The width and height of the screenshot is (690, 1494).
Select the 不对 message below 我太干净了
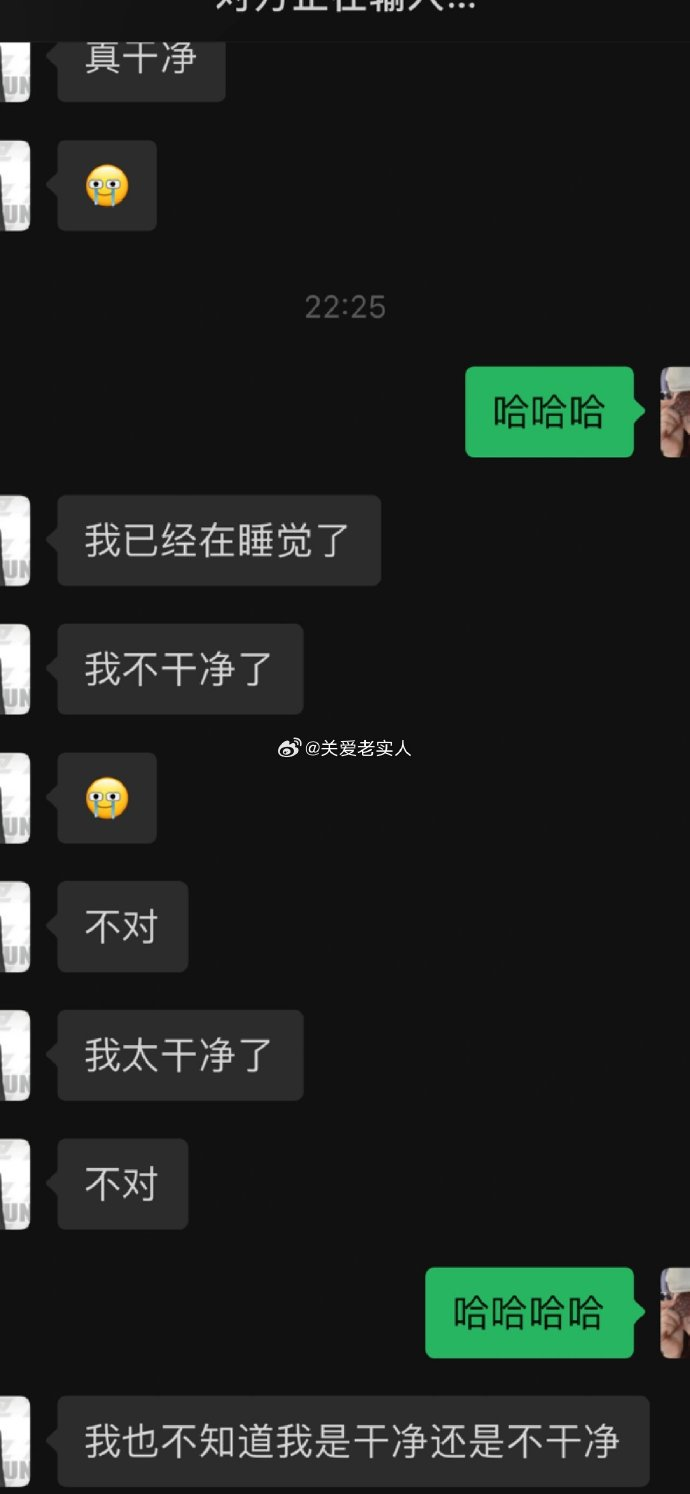(x=122, y=1184)
